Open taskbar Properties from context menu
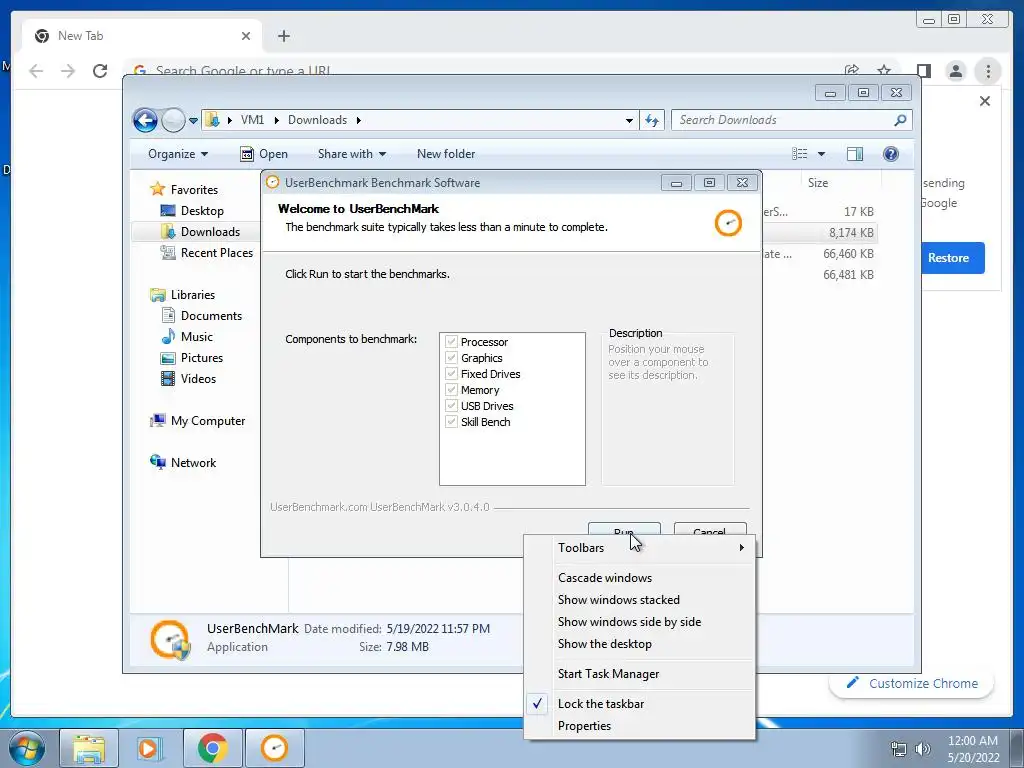Screen dimensions: 1024x768 [x=640, y=726]
